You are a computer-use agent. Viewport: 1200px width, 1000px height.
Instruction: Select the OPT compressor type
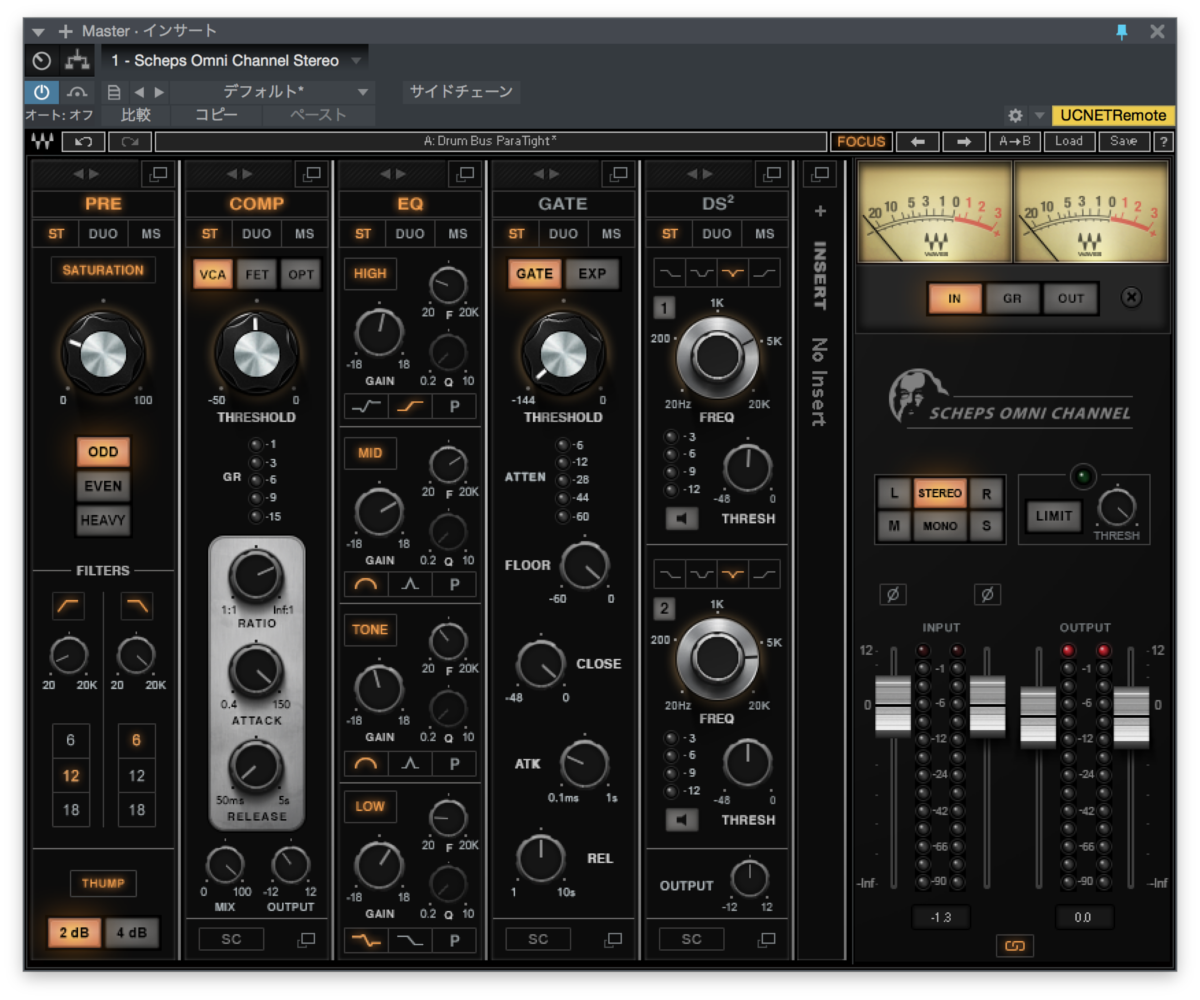300,274
